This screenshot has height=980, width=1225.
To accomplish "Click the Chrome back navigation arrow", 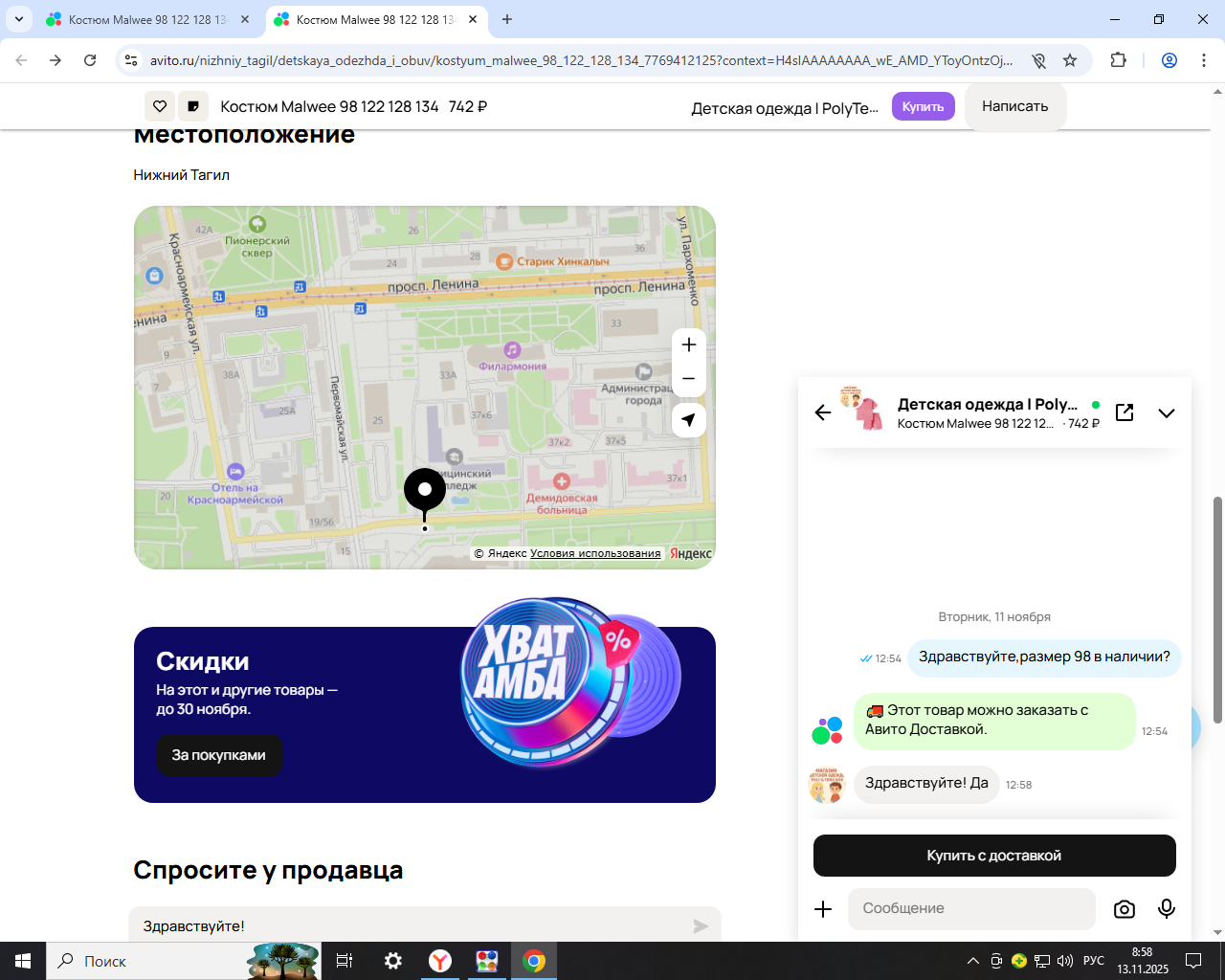I will [21, 60].
